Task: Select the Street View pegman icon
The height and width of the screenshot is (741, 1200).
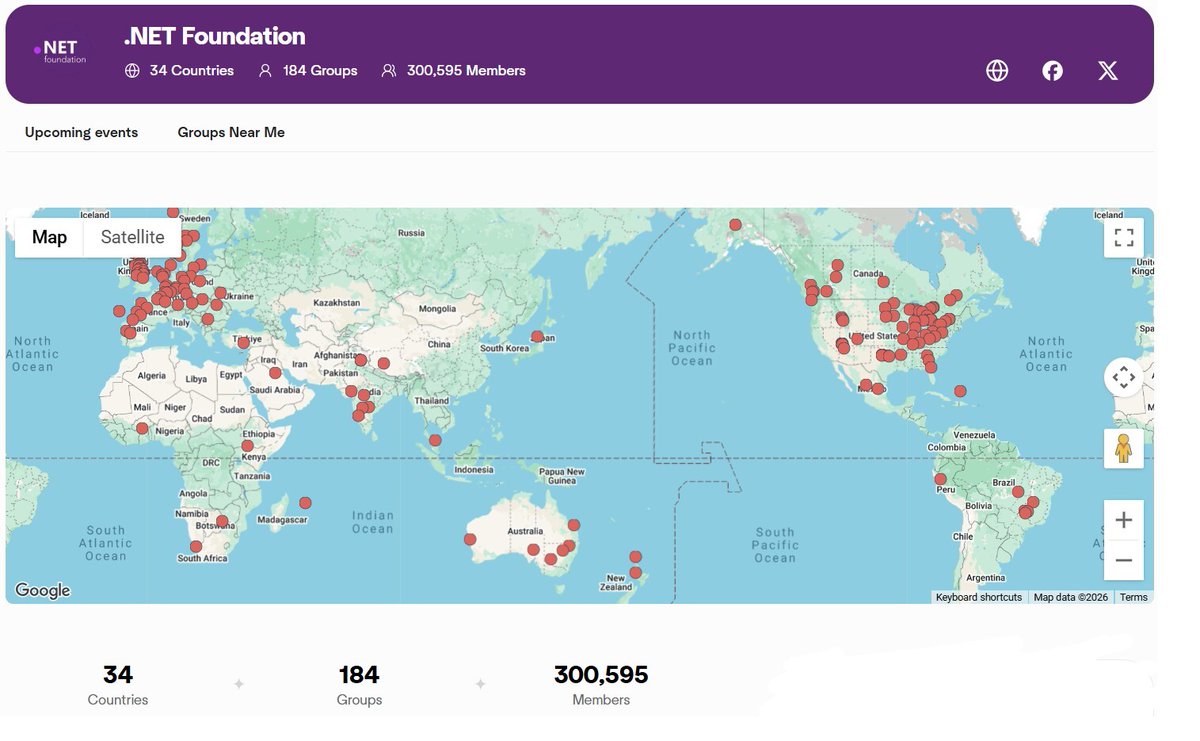Action: coord(1123,448)
